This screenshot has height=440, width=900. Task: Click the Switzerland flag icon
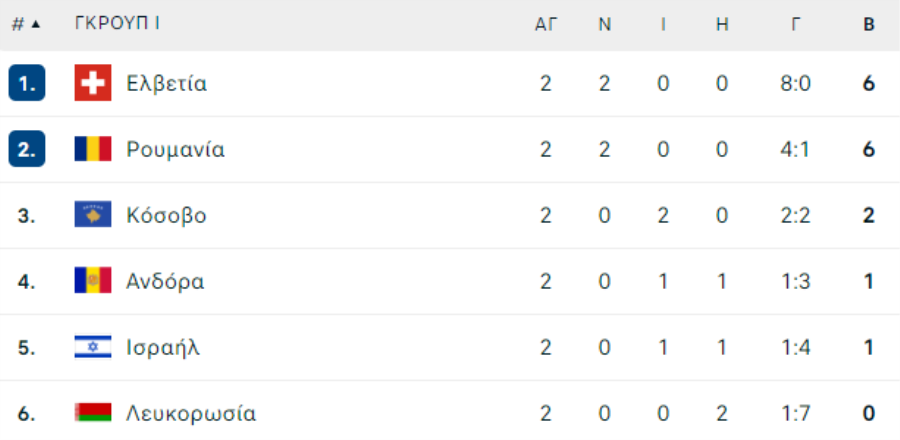pos(92,83)
